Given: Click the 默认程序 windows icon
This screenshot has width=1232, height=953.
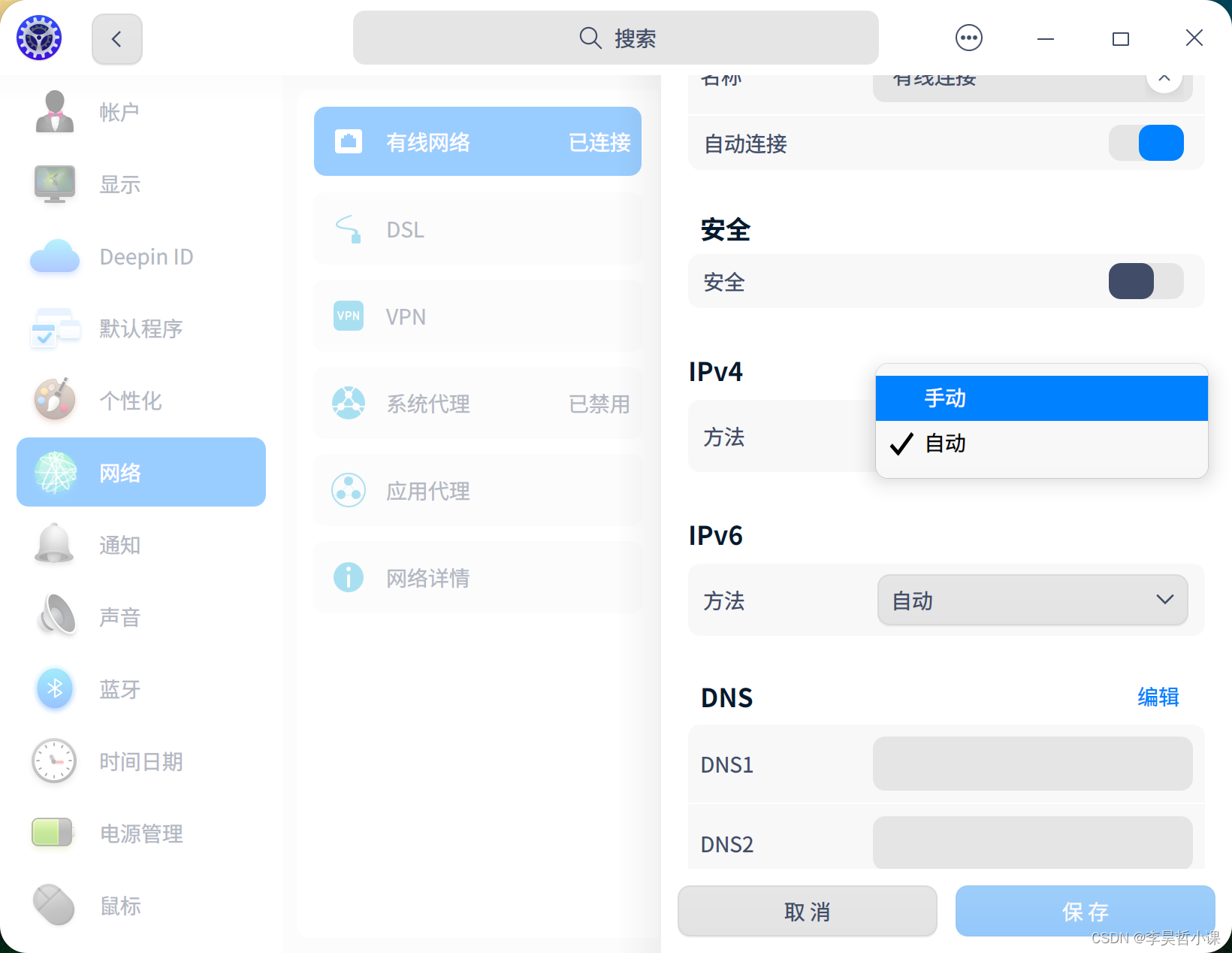Looking at the screenshot, I should coord(54,328).
